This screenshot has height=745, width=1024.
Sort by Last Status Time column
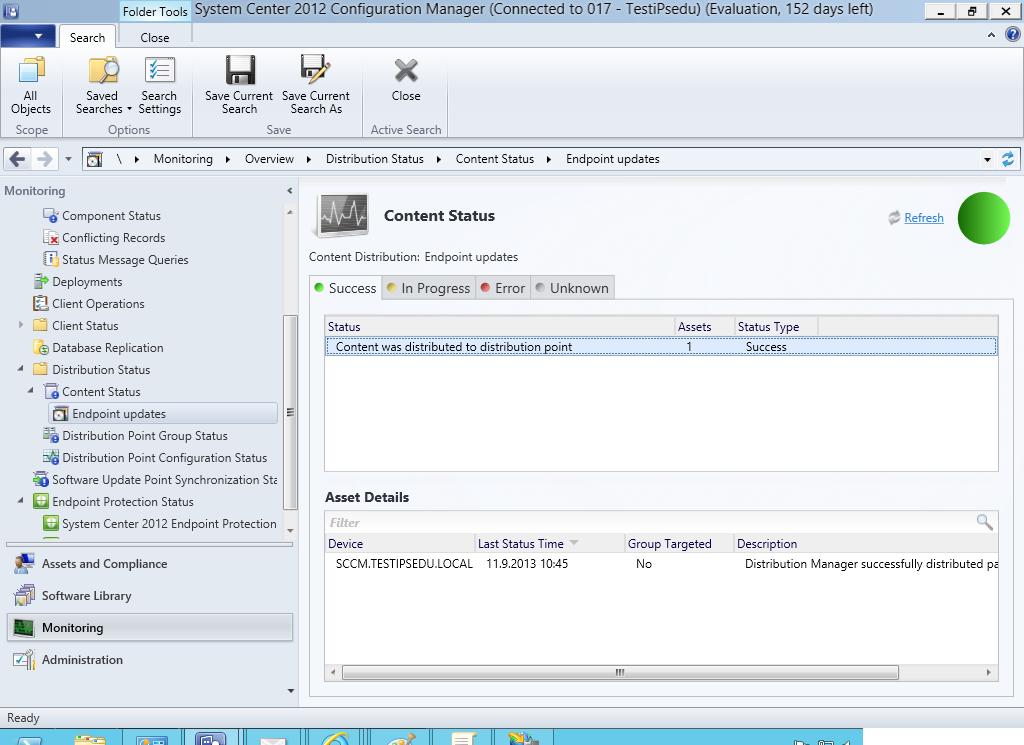click(x=549, y=543)
